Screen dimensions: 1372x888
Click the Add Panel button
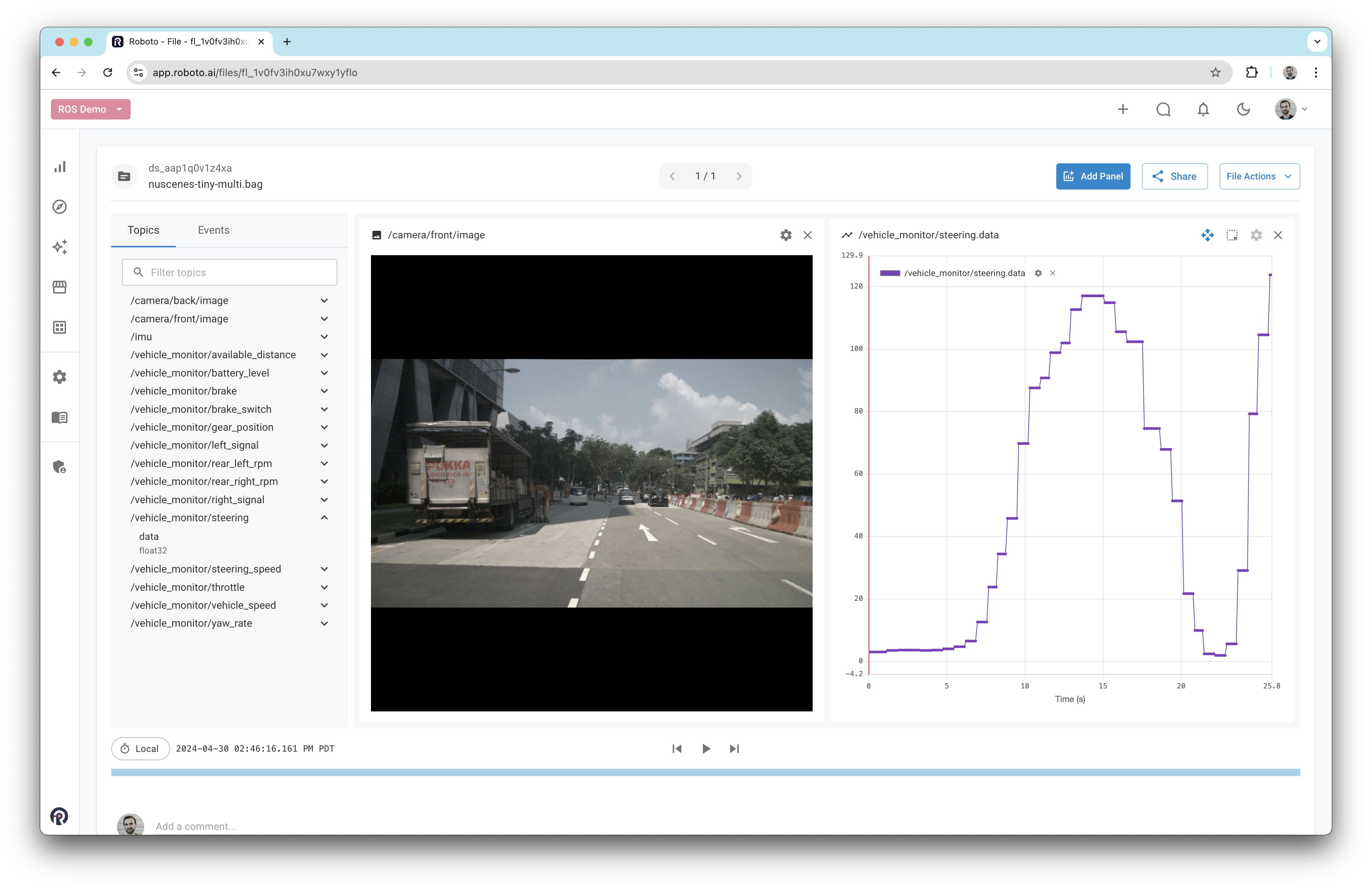[x=1093, y=177]
